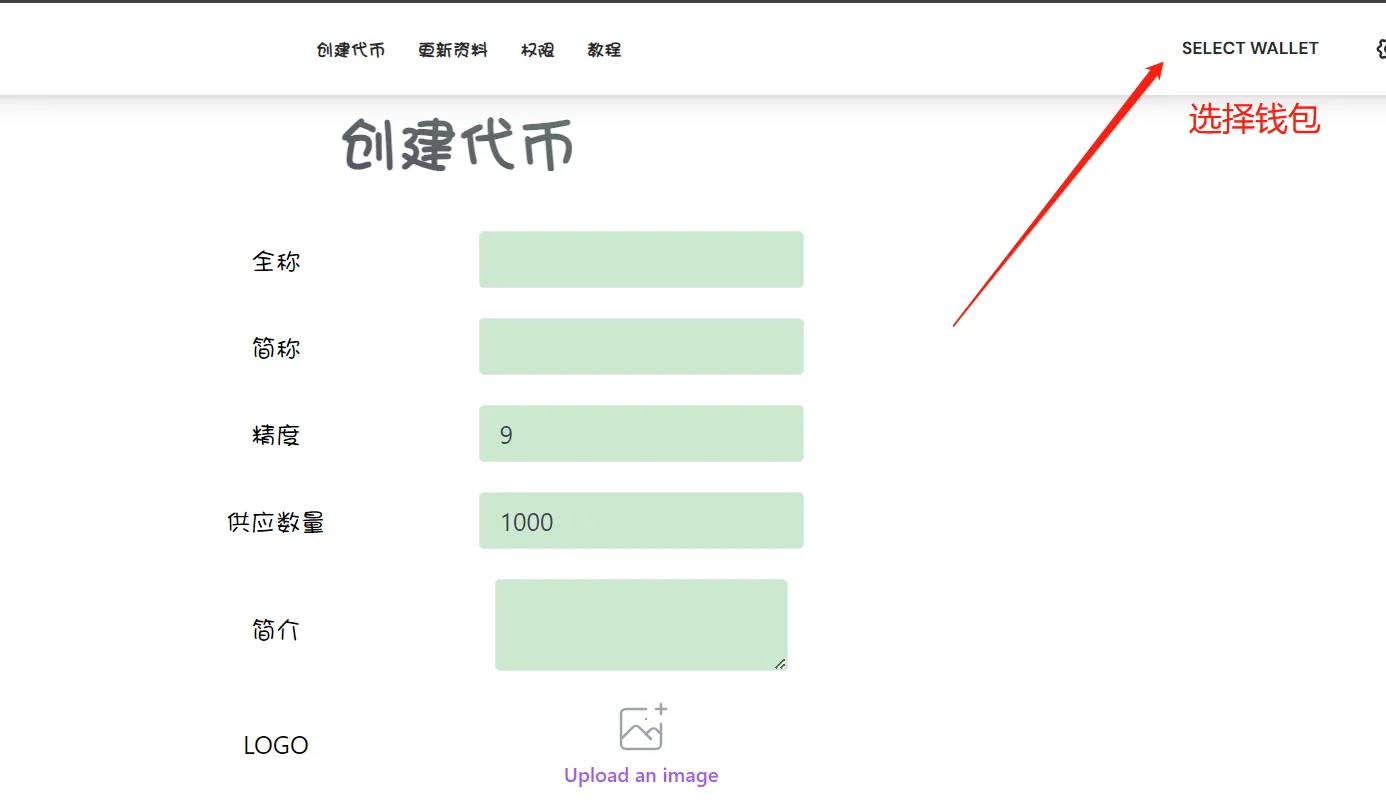Open the 教程 nav menu item
1386x808 pixels.
pos(604,50)
